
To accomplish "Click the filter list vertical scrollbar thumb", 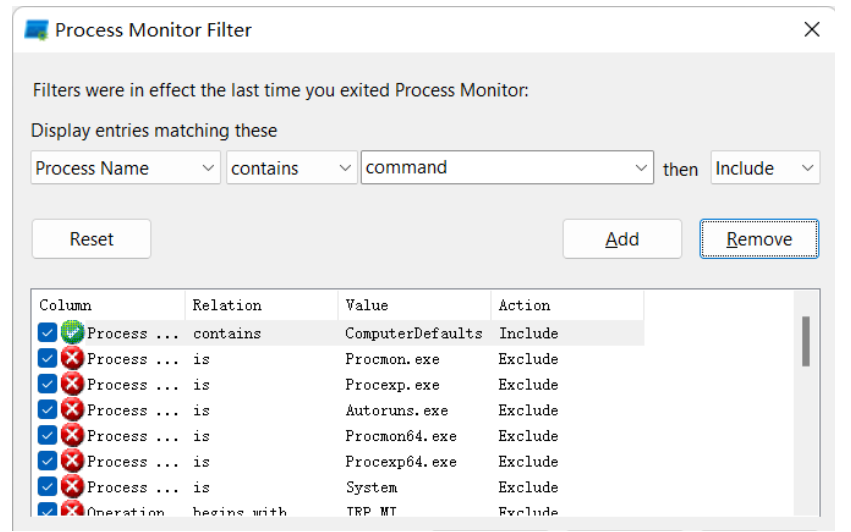I will point(806,342).
